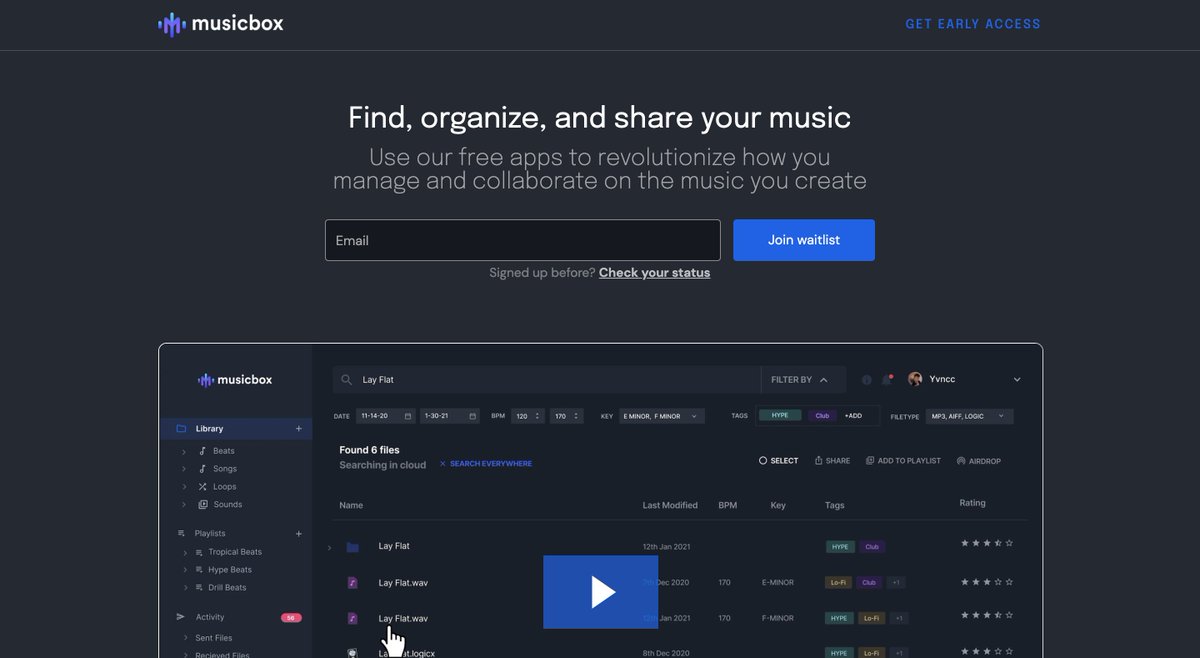Sort by the Last Modified column header
This screenshot has width=1200, height=658.
point(670,505)
